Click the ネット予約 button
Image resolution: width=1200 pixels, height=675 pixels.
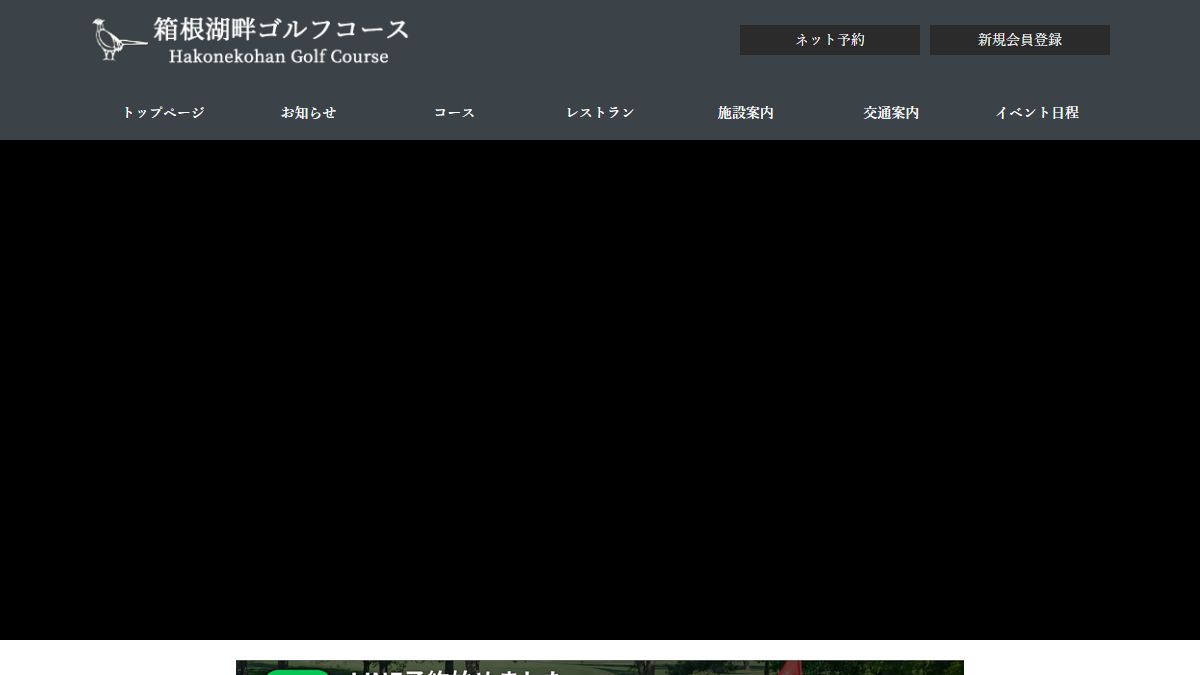click(x=830, y=40)
